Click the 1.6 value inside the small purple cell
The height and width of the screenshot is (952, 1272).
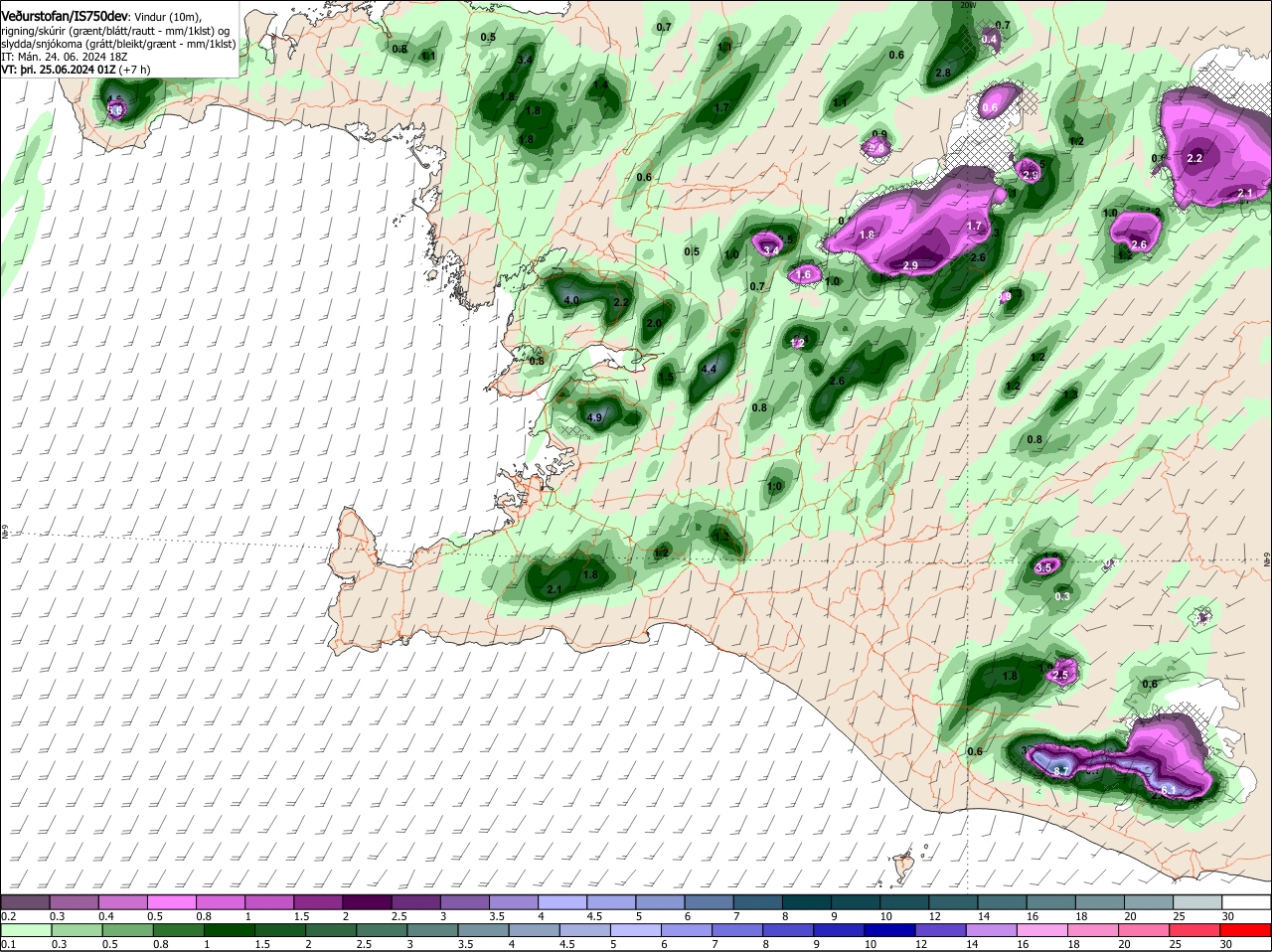click(804, 274)
